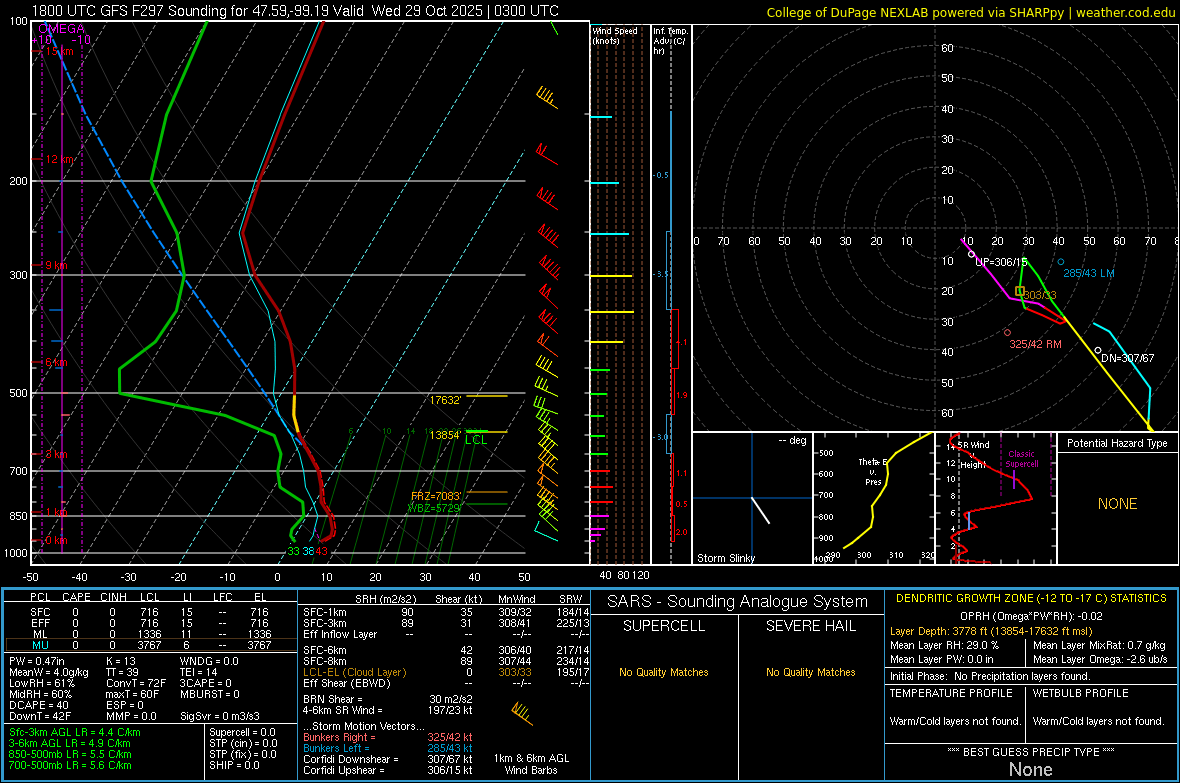The height and width of the screenshot is (783, 1180).
Task: Click the UP=306/15 hodograph label
Action: tap(1001, 262)
